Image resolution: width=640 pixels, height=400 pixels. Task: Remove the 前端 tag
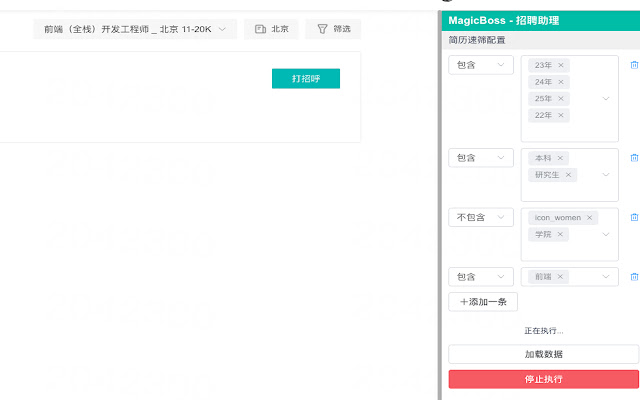tap(560, 277)
